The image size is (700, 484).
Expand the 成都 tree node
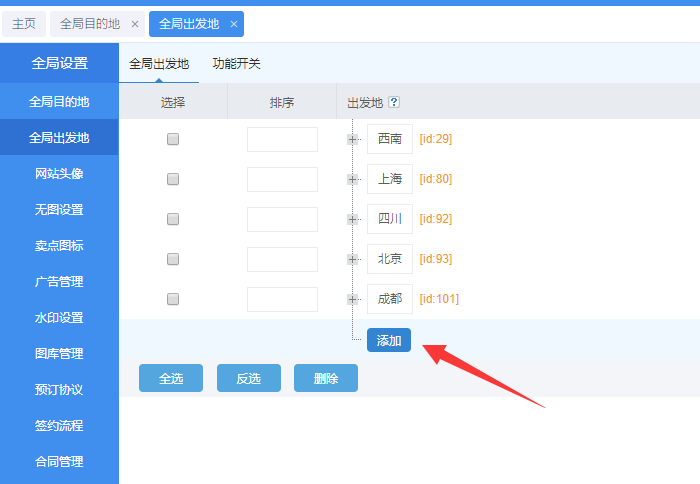click(x=352, y=299)
